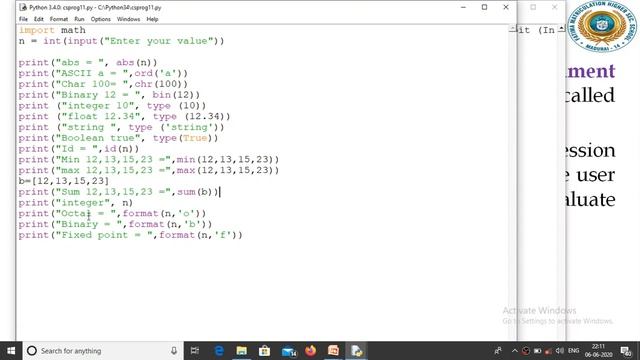Click the search box microphone icon

click(174, 351)
